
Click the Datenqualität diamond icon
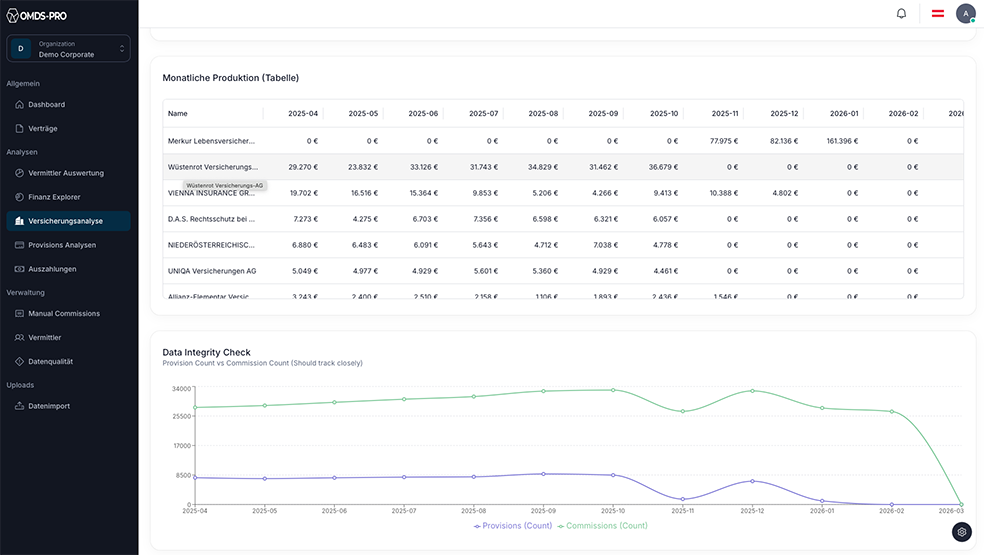(19, 361)
